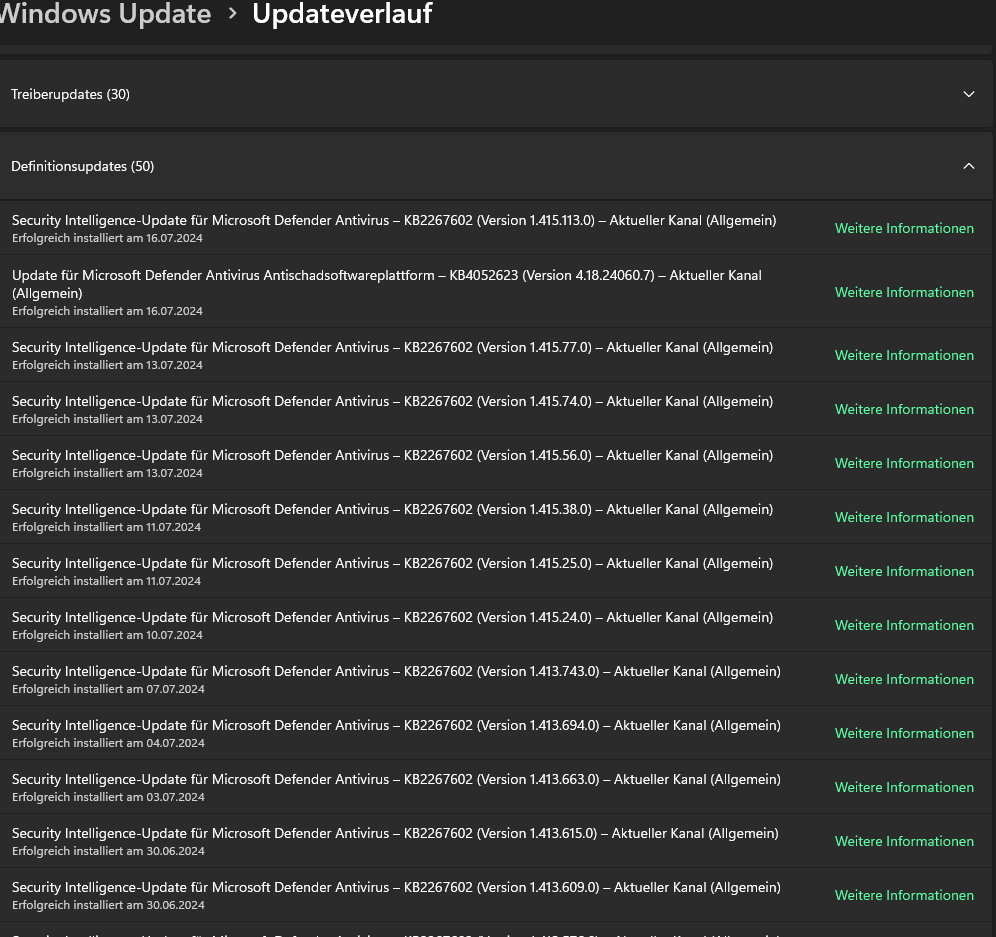
Task: Open Weitere Informationen for Version 1.415.25.0 update
Action: tap(904, 571)
